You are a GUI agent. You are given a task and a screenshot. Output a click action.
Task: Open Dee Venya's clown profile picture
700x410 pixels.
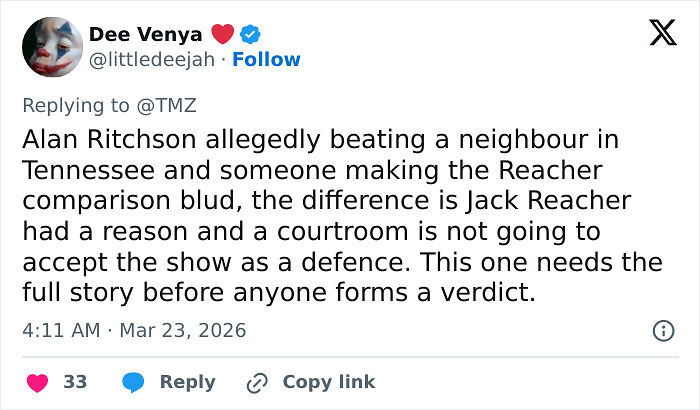click(47, 47)
